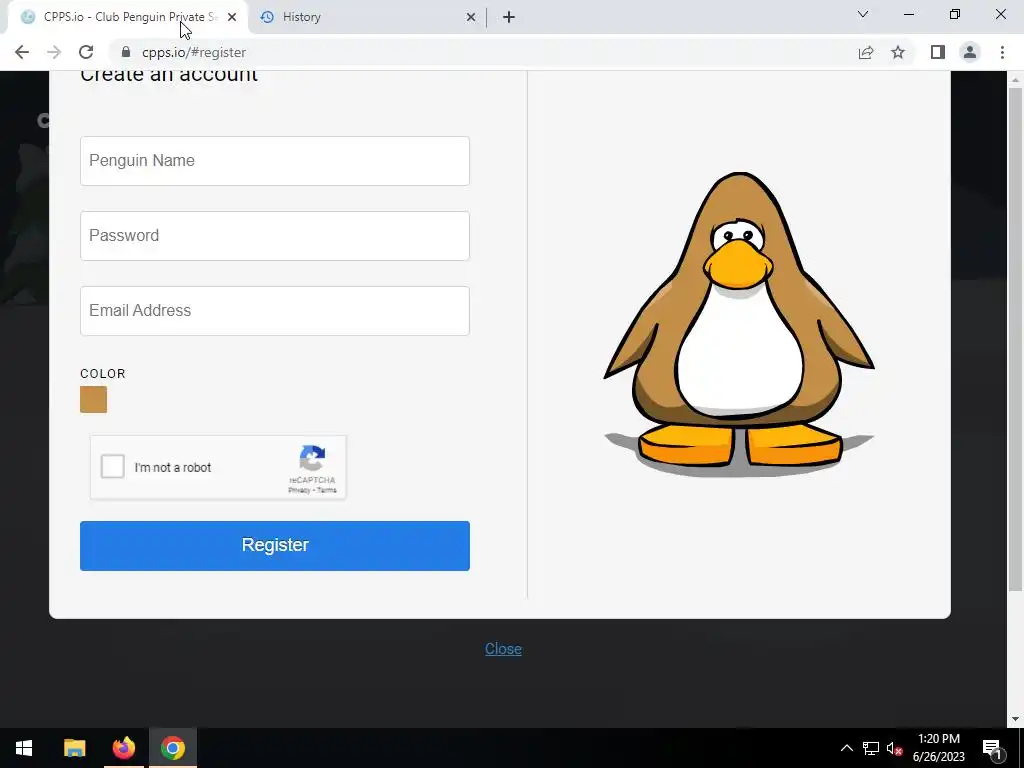Open the tab search dropdown
This screenshot has width=1024, height=768.
tap(863, 14)
